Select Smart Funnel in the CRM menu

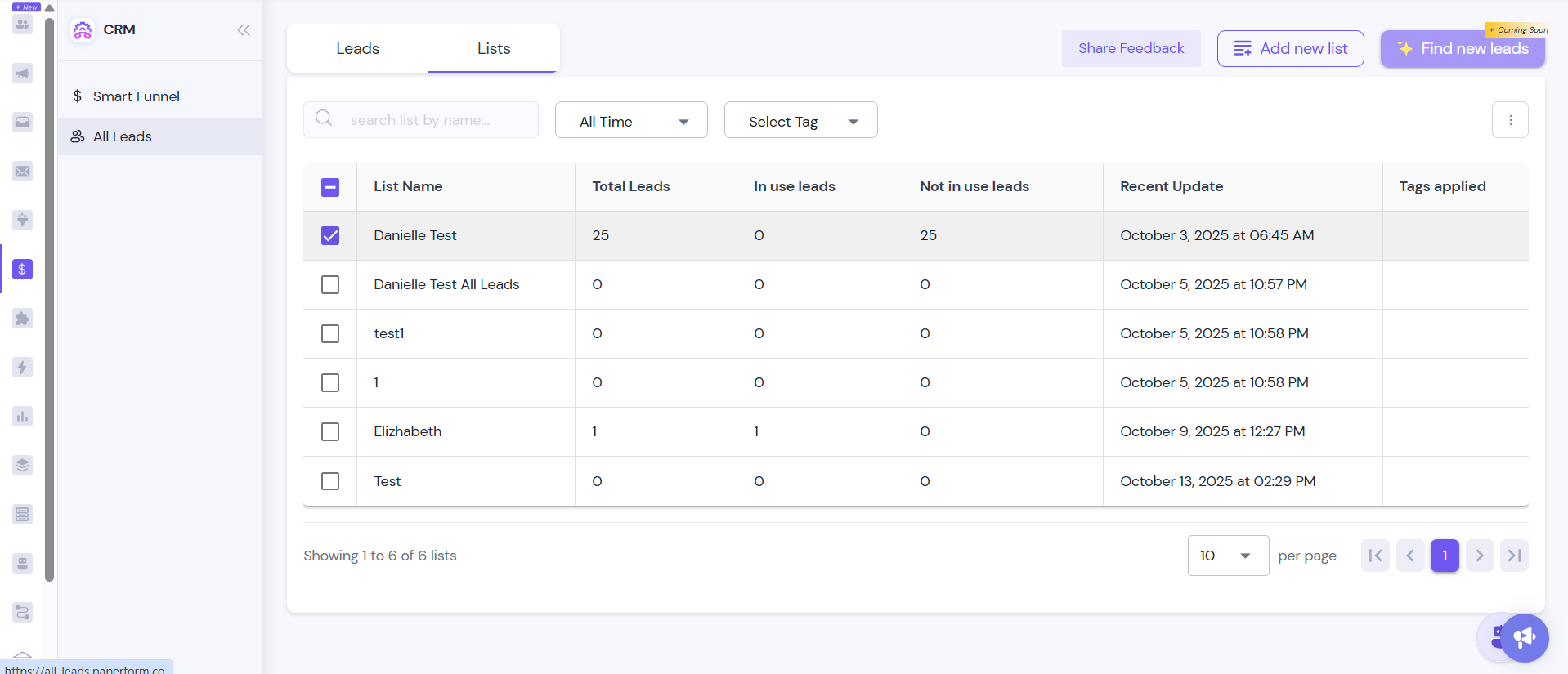136,96
